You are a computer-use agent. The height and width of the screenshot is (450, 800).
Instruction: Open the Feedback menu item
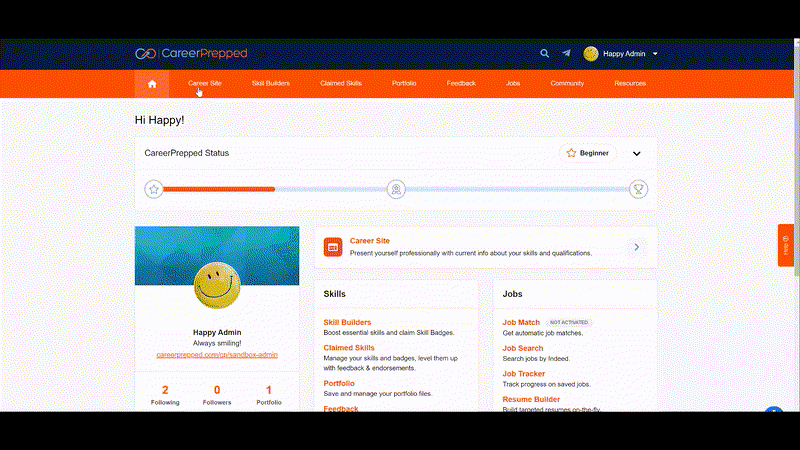point(461,83)
